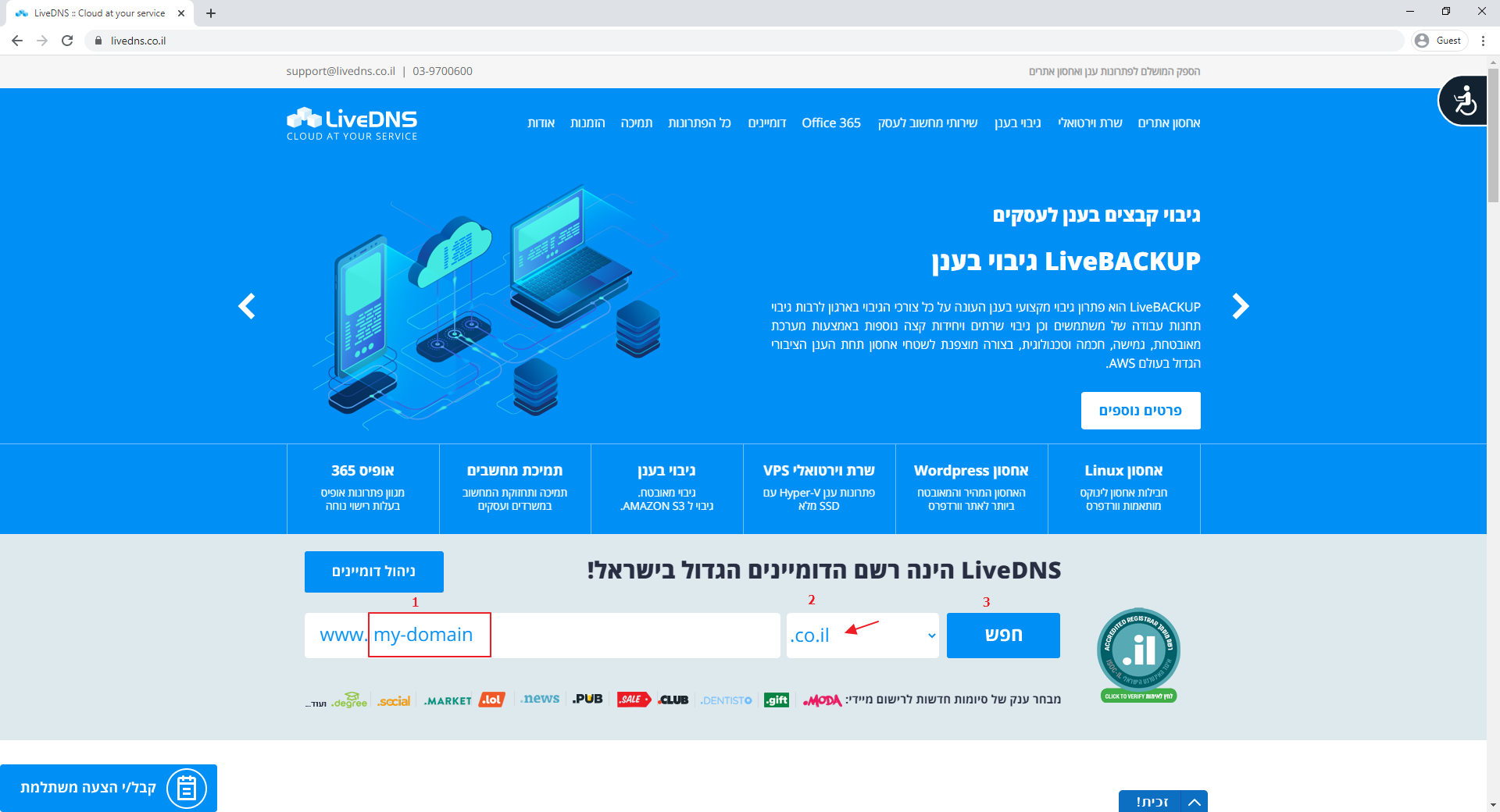Open Chrome's three-dot menu
This screenshot has height=812, width=1500.
click(x=1483, y=41)
